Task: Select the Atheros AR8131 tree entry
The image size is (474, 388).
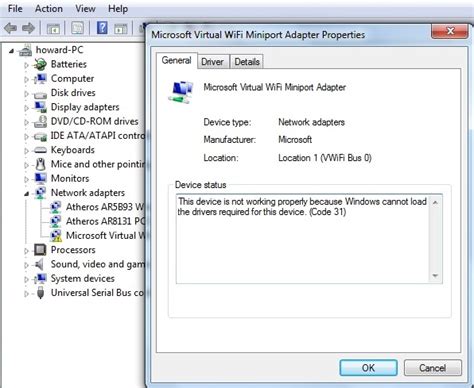Action: 105,221
